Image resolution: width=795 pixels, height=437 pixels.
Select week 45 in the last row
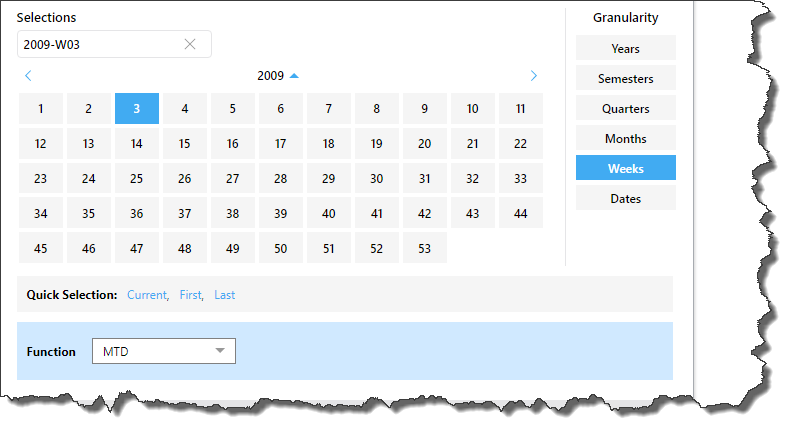41,248
